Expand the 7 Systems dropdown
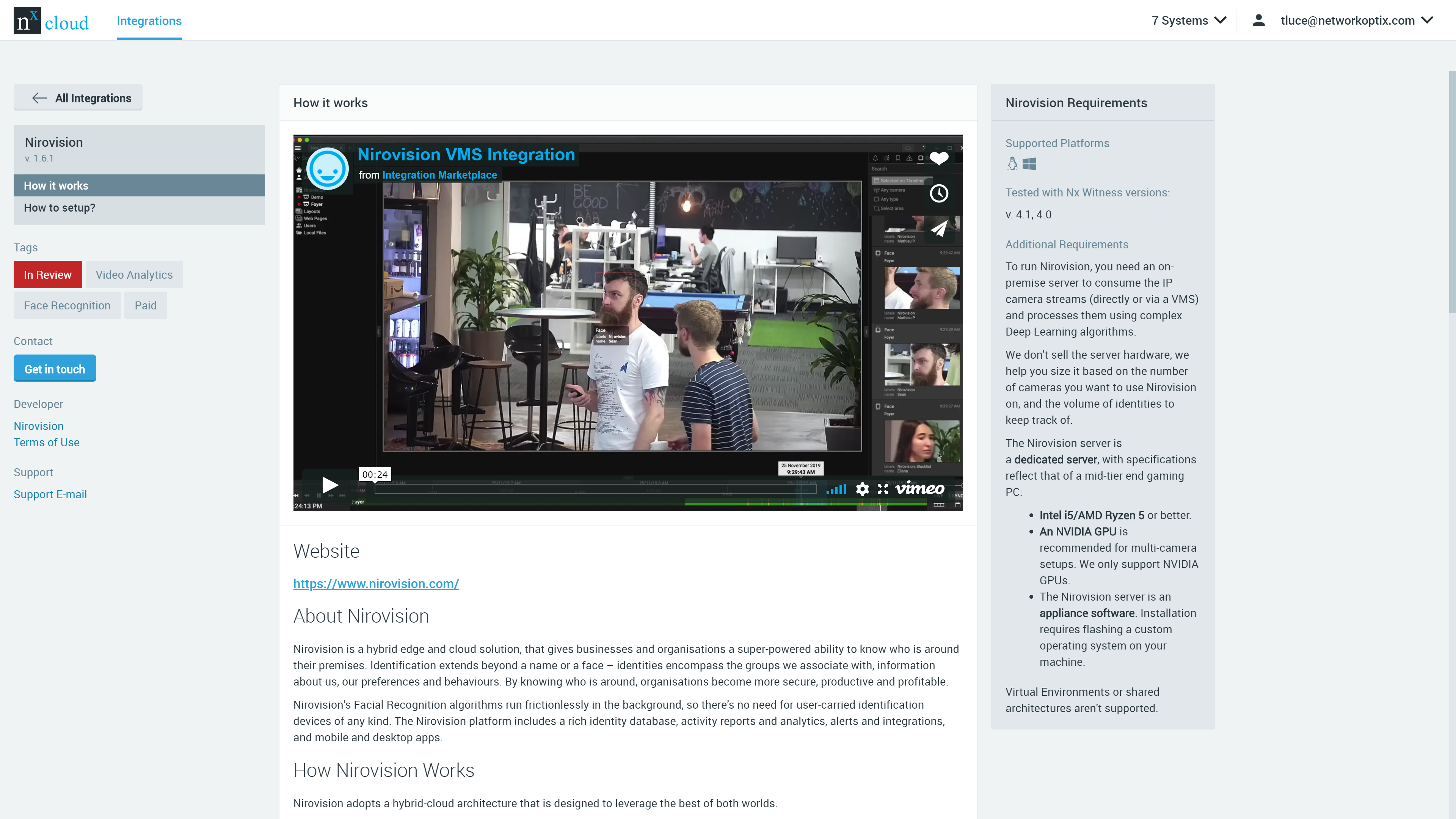The width and height of the screenshot is (1456, 819). coord(1189,20)
